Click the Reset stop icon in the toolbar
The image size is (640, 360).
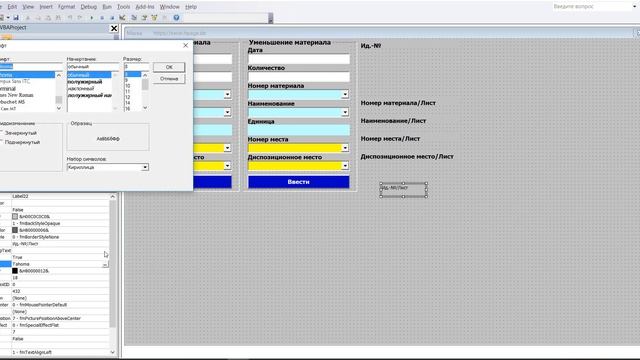(112, 18)
